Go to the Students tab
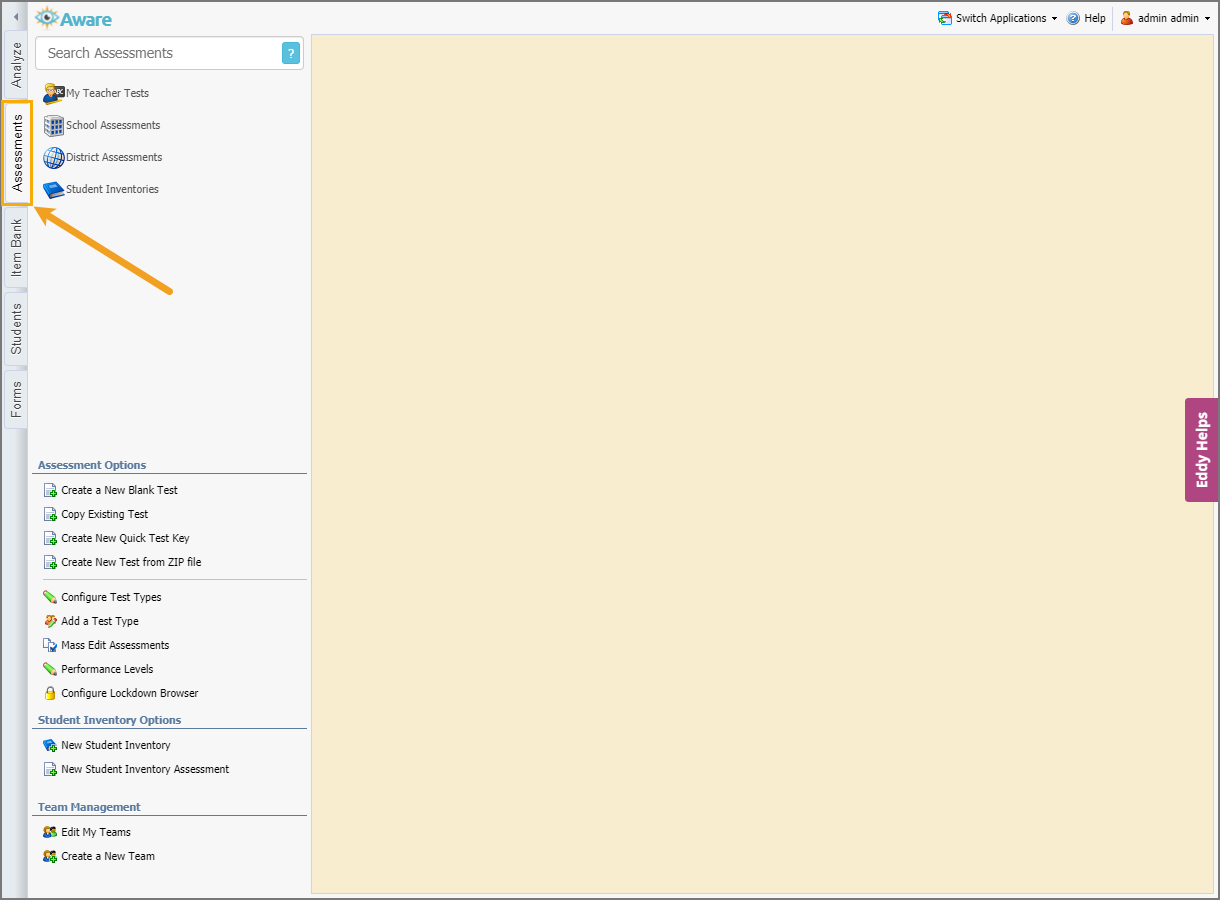The width and height of the screenshot is (1220, 900). click(16, 329)
